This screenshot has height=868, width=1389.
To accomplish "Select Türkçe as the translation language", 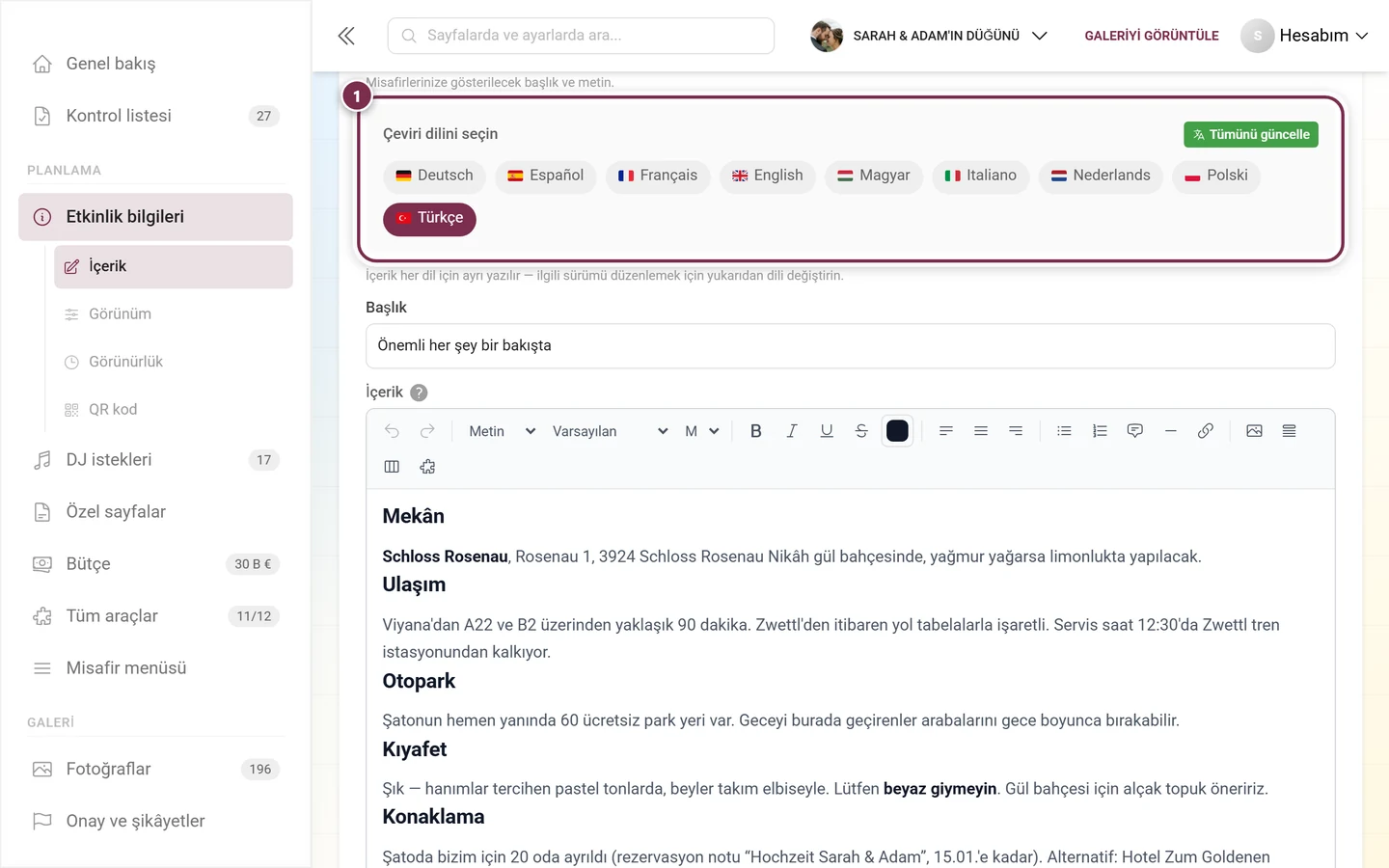I will click(x=429, y=219).
